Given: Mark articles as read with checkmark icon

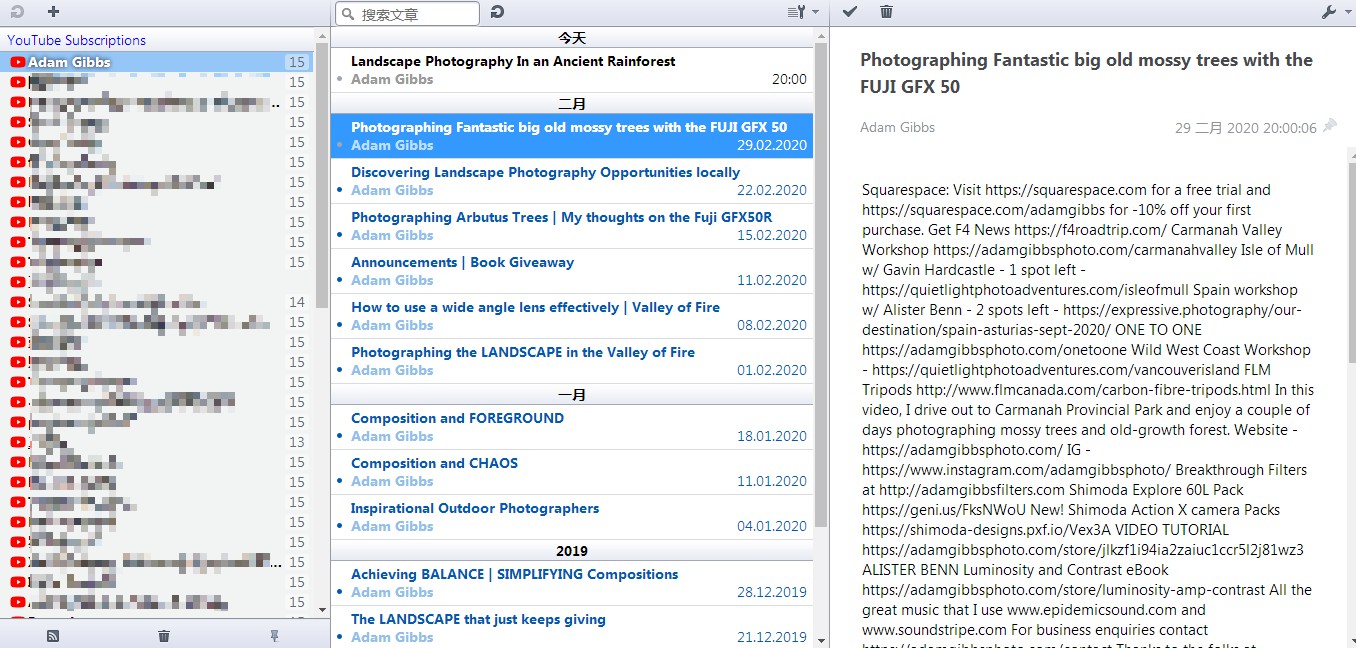Looking at the screenshot, I should coord(850,12).
